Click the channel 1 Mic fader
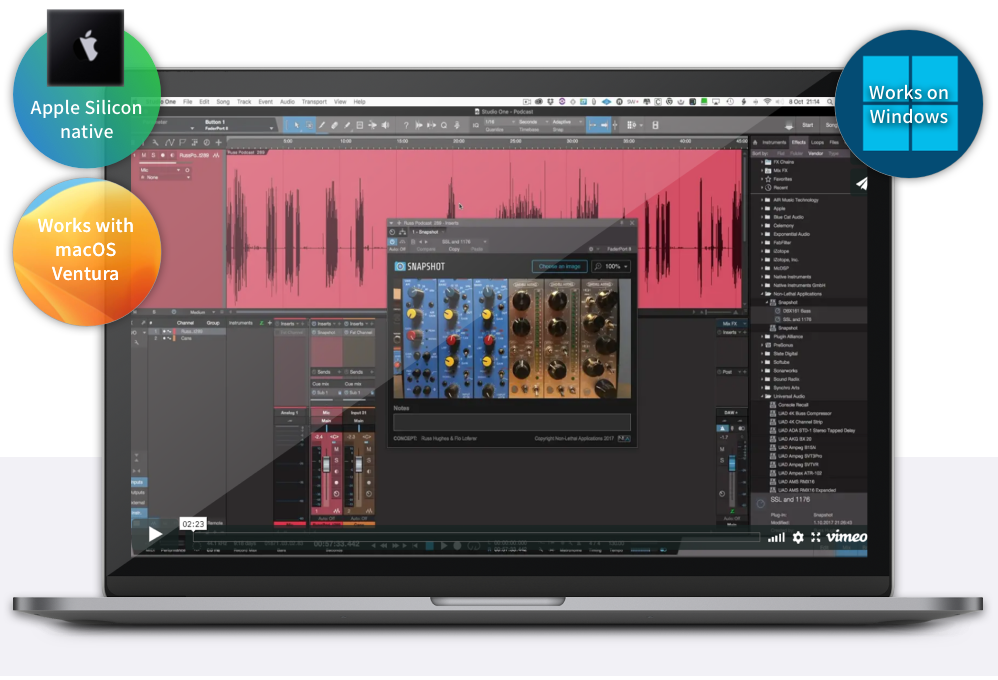The height and width of the screenshot is (680, 998). [326, 466]
